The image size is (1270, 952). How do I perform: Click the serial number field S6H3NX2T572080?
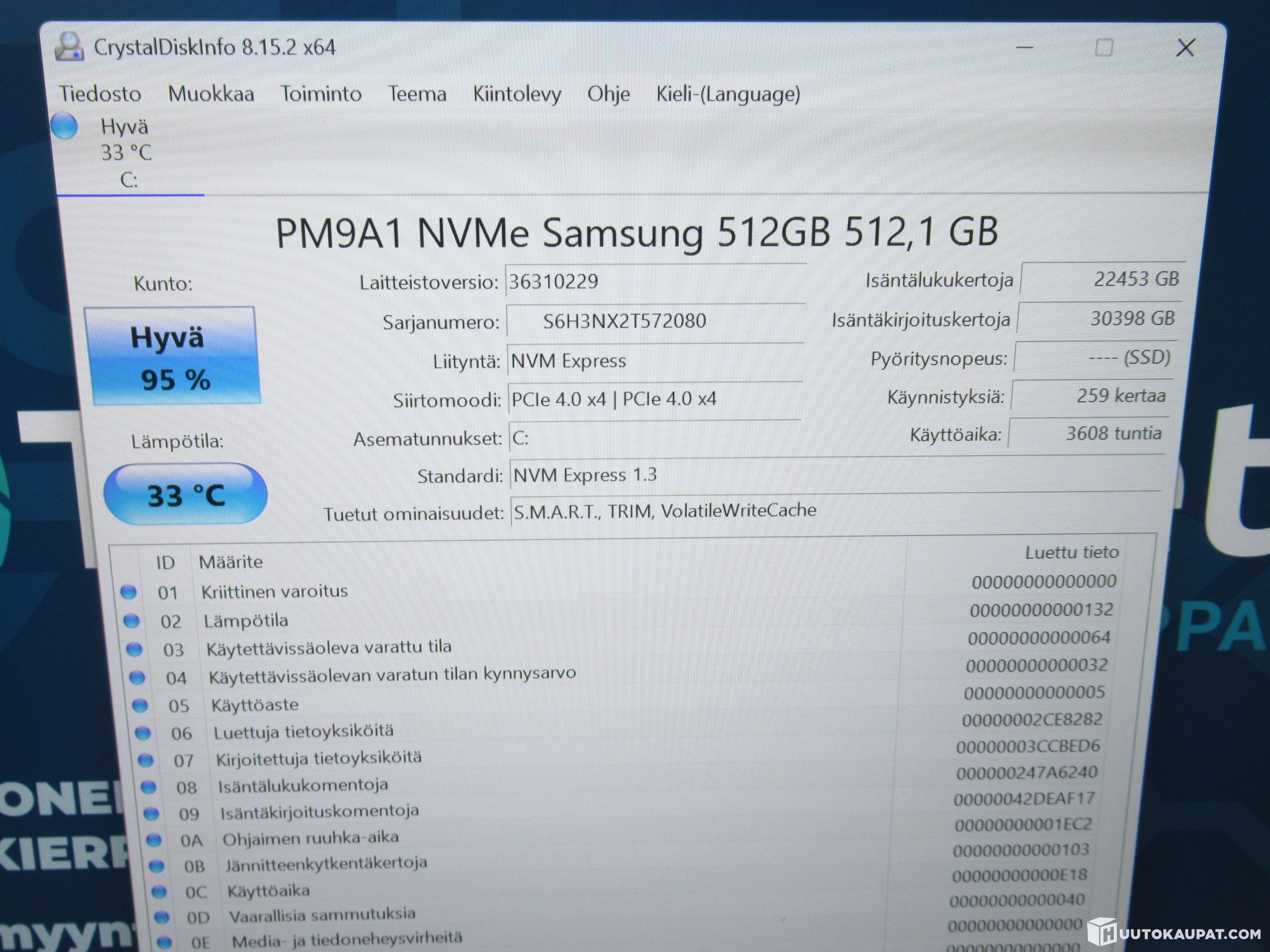(x=655, y=321)
